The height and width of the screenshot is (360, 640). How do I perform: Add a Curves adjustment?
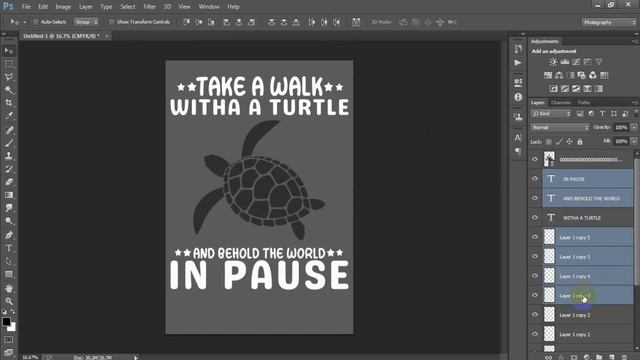576,62
